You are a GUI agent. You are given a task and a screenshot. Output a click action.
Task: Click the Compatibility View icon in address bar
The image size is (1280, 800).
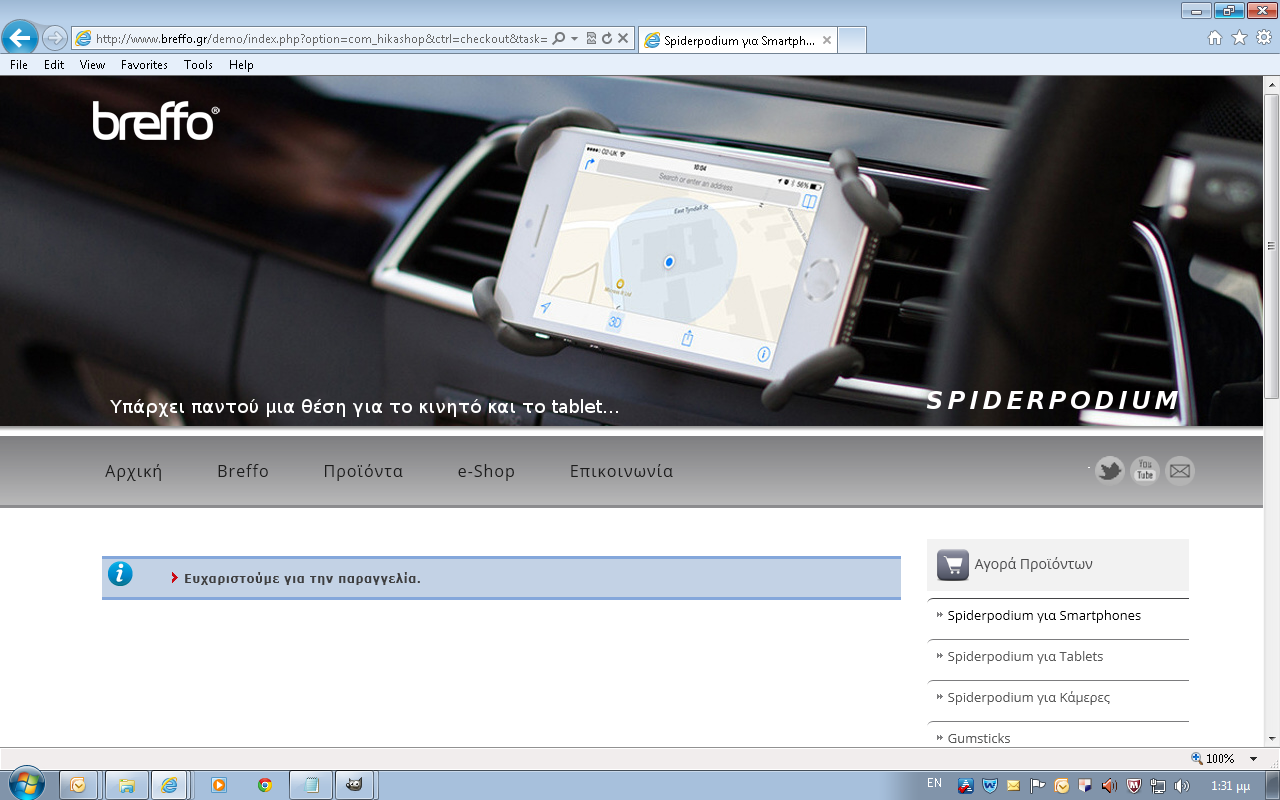[x=591, y=38]
